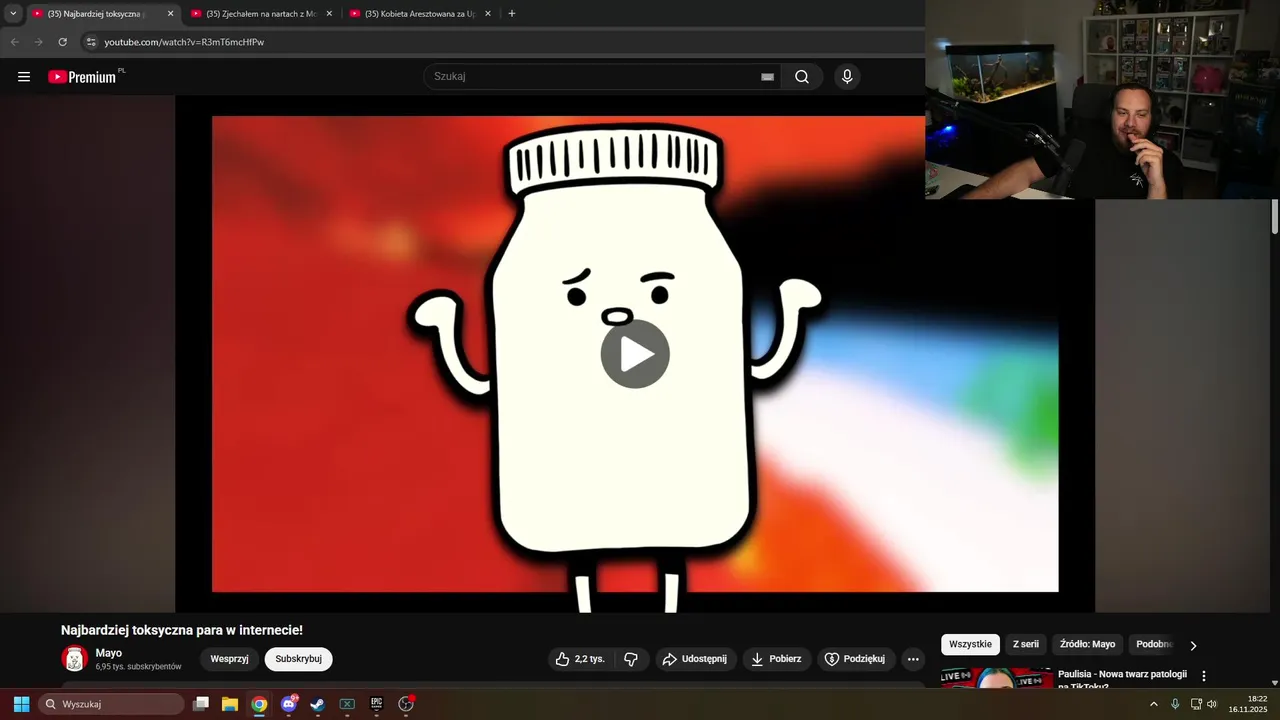Open volume control tray icon
This screenshot has width=1280, height=720.
coord(1212,704)
